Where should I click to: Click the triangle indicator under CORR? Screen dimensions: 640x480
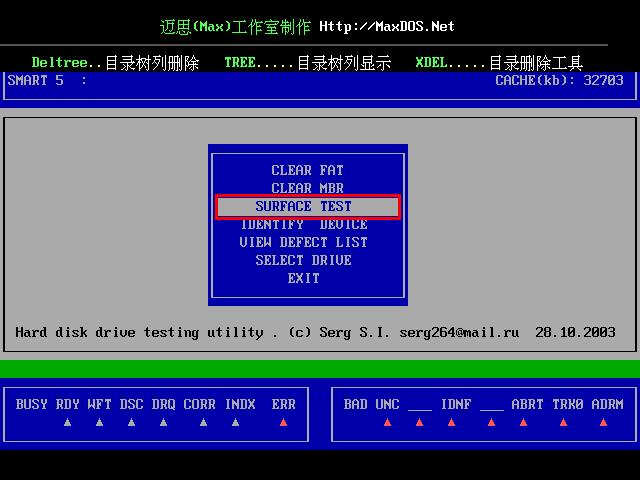click(x=203, y=422)
